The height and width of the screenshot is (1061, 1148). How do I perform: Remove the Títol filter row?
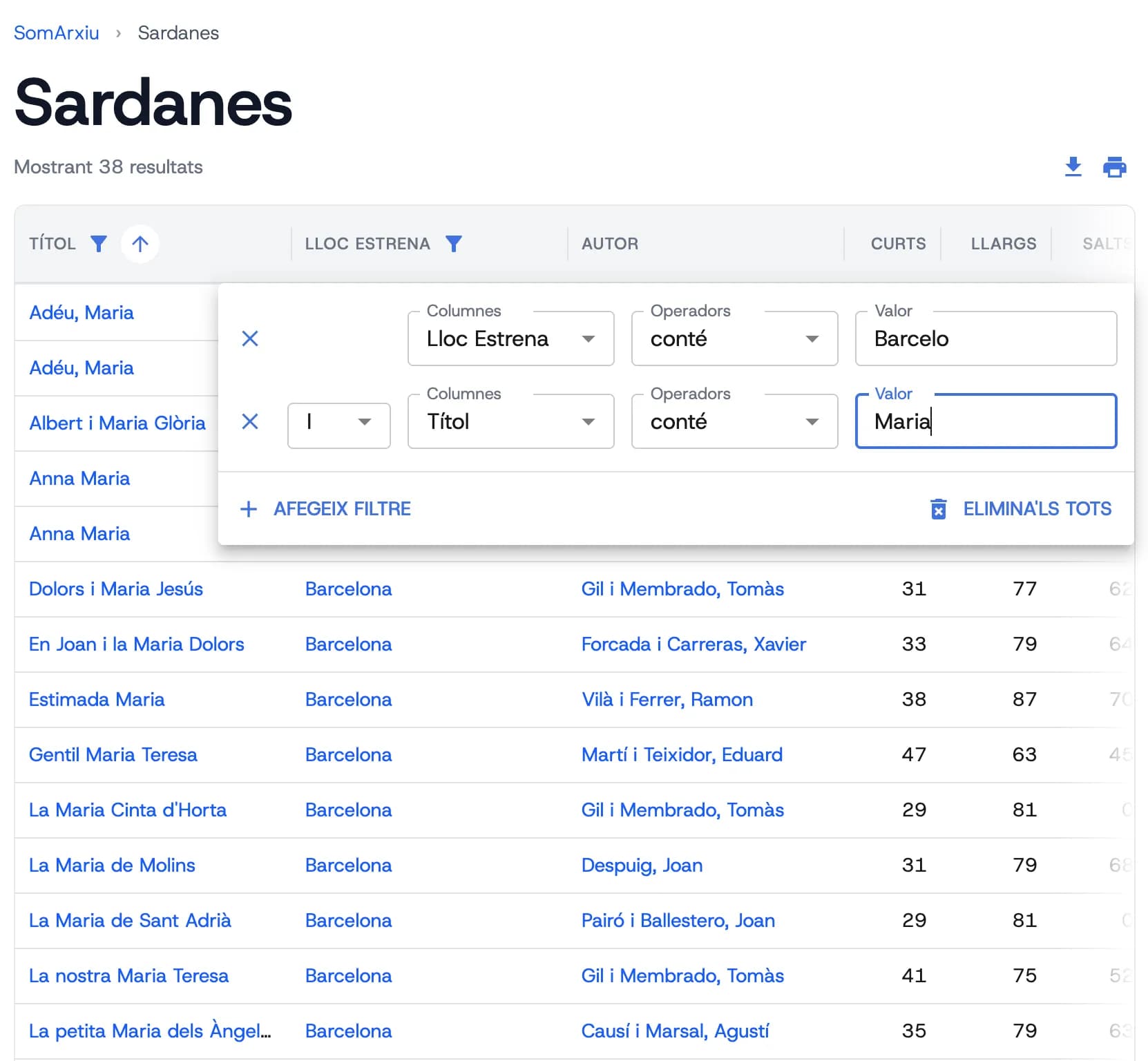(250, 421)
